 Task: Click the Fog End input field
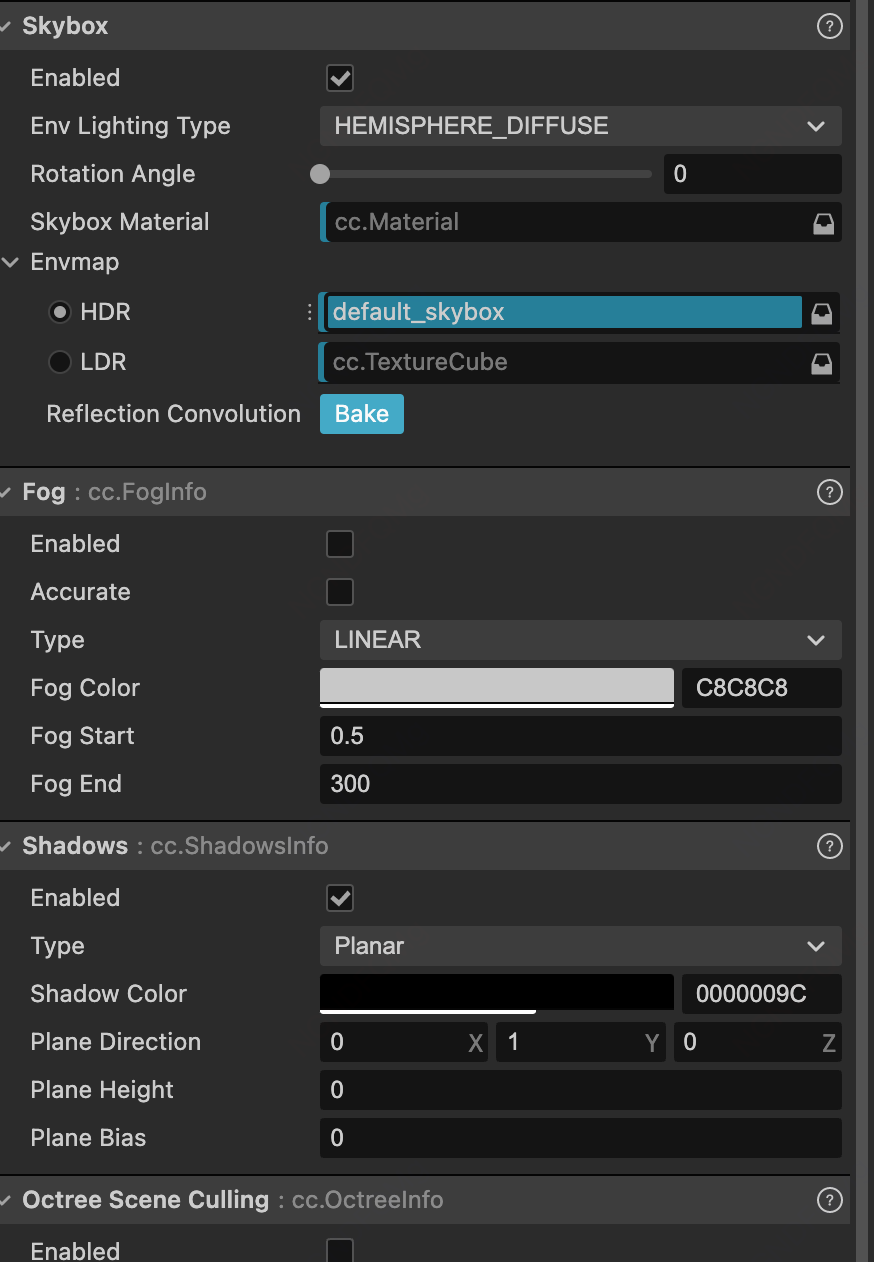coord(580,784)
